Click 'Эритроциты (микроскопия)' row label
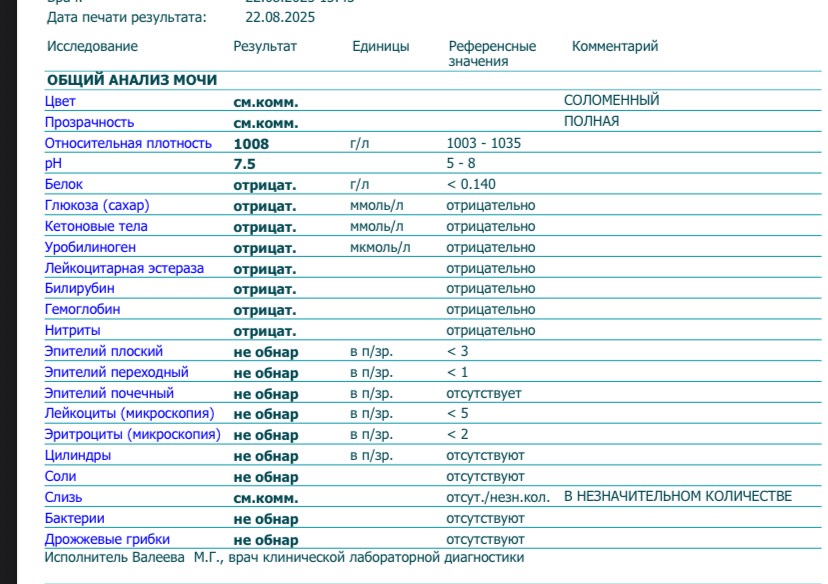Viewport: 828px width, 584px height. 133,435
